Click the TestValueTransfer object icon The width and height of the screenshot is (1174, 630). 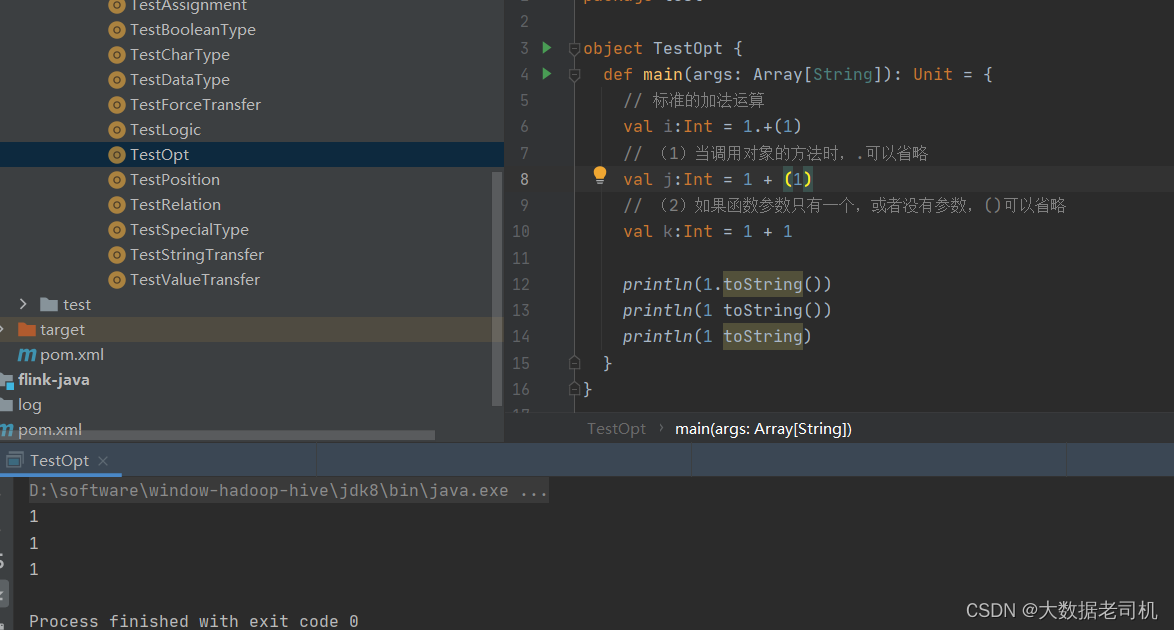pos(116,279)
